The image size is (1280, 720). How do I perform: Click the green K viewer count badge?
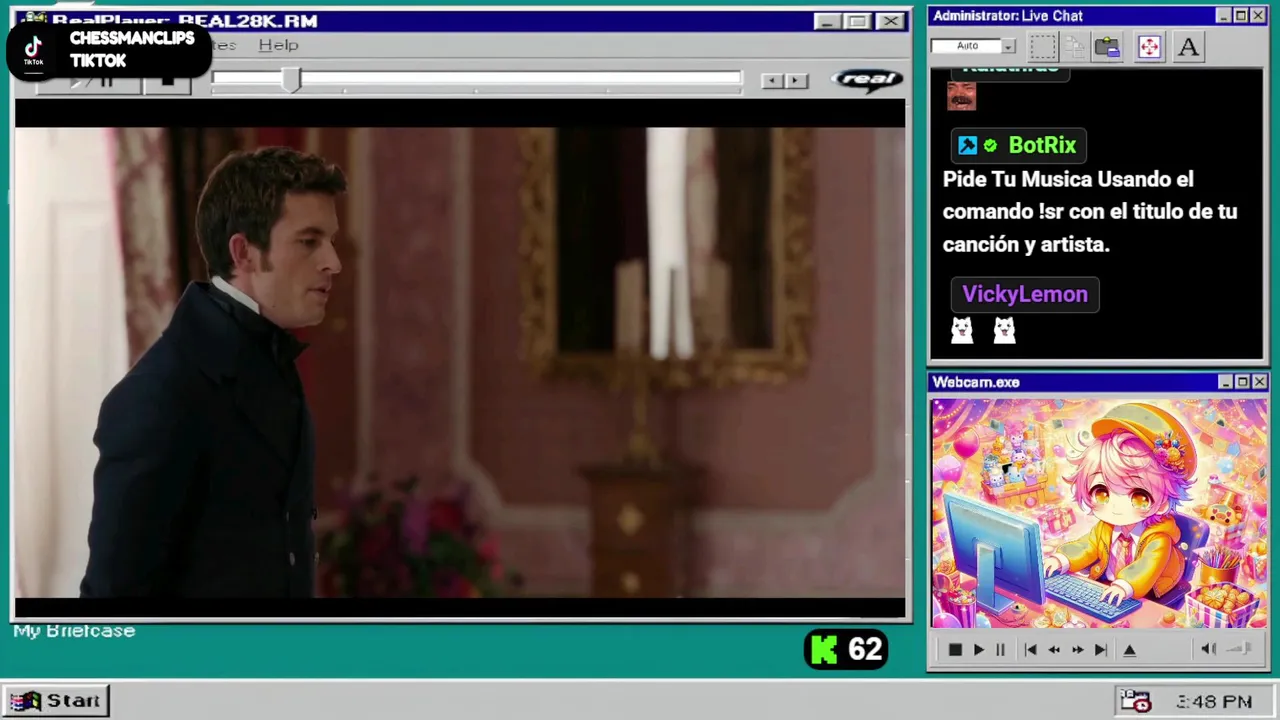(x=845, y=650)
